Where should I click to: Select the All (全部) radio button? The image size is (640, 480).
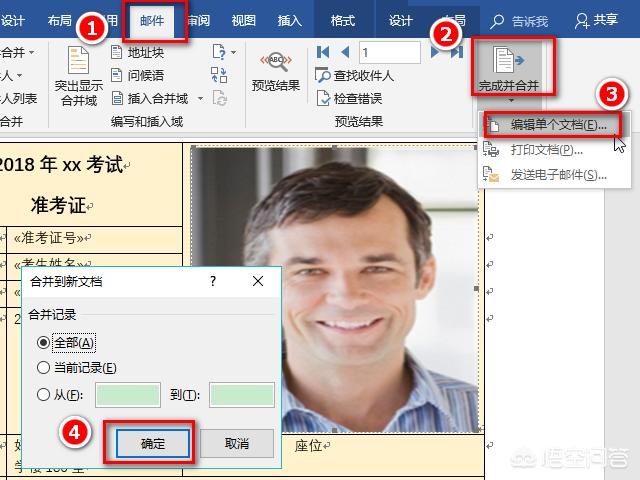pos(43,342)
